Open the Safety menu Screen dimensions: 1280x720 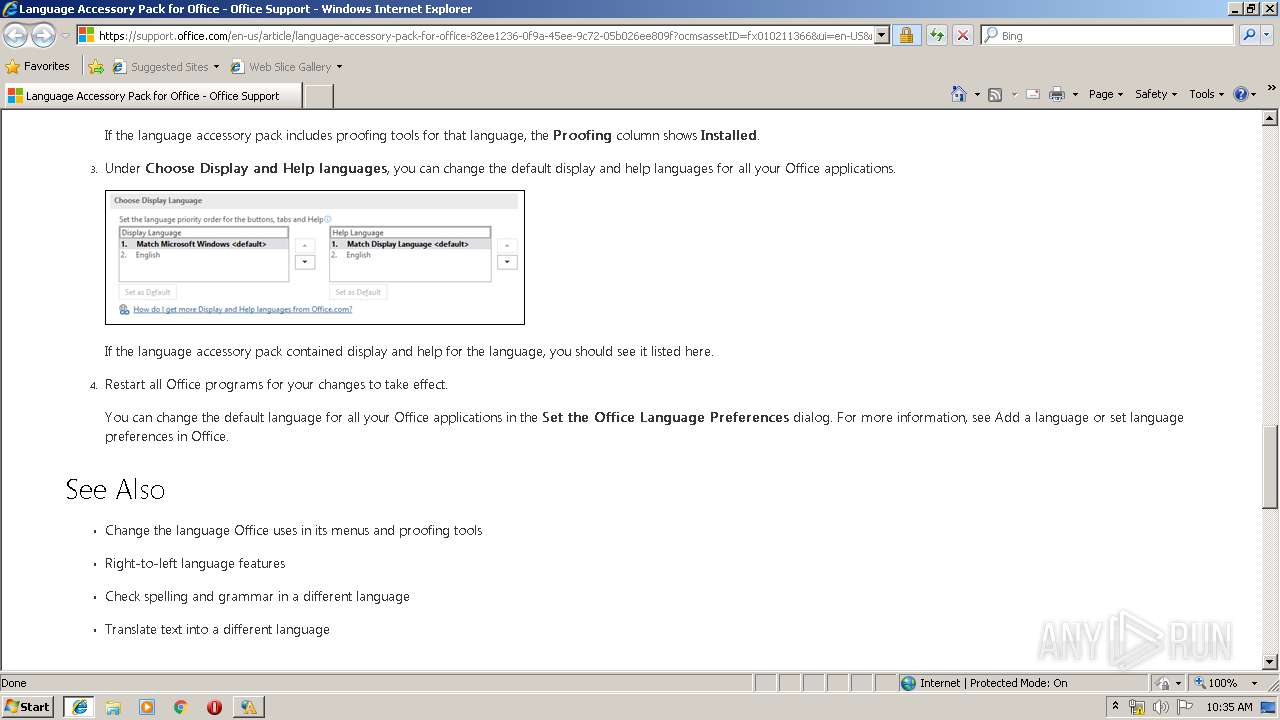(x=1156, y=94)
